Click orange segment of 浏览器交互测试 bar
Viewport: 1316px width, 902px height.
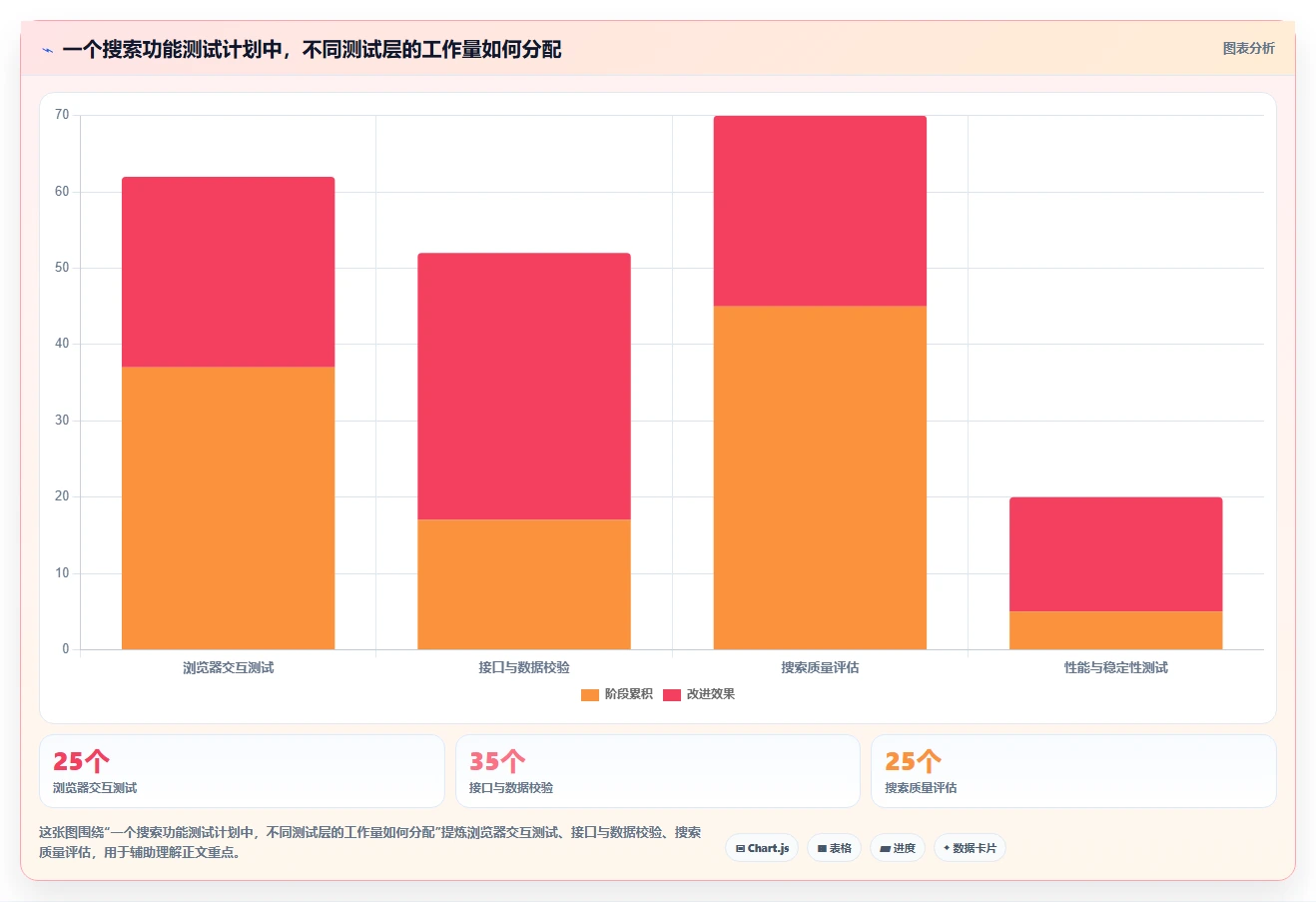point(228,507)
